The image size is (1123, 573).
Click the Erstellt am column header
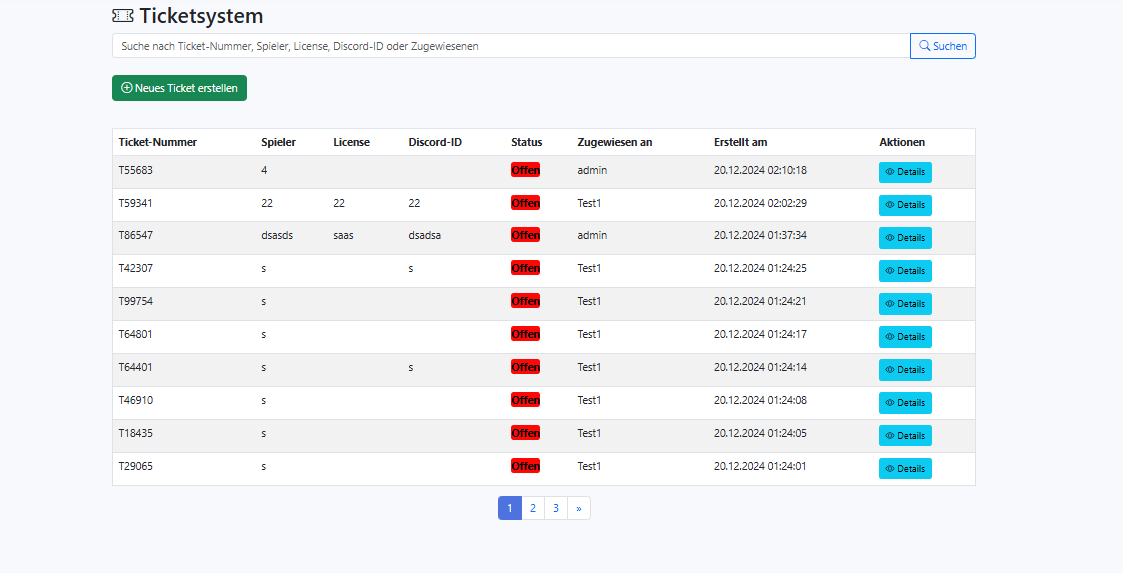point(740,142)
